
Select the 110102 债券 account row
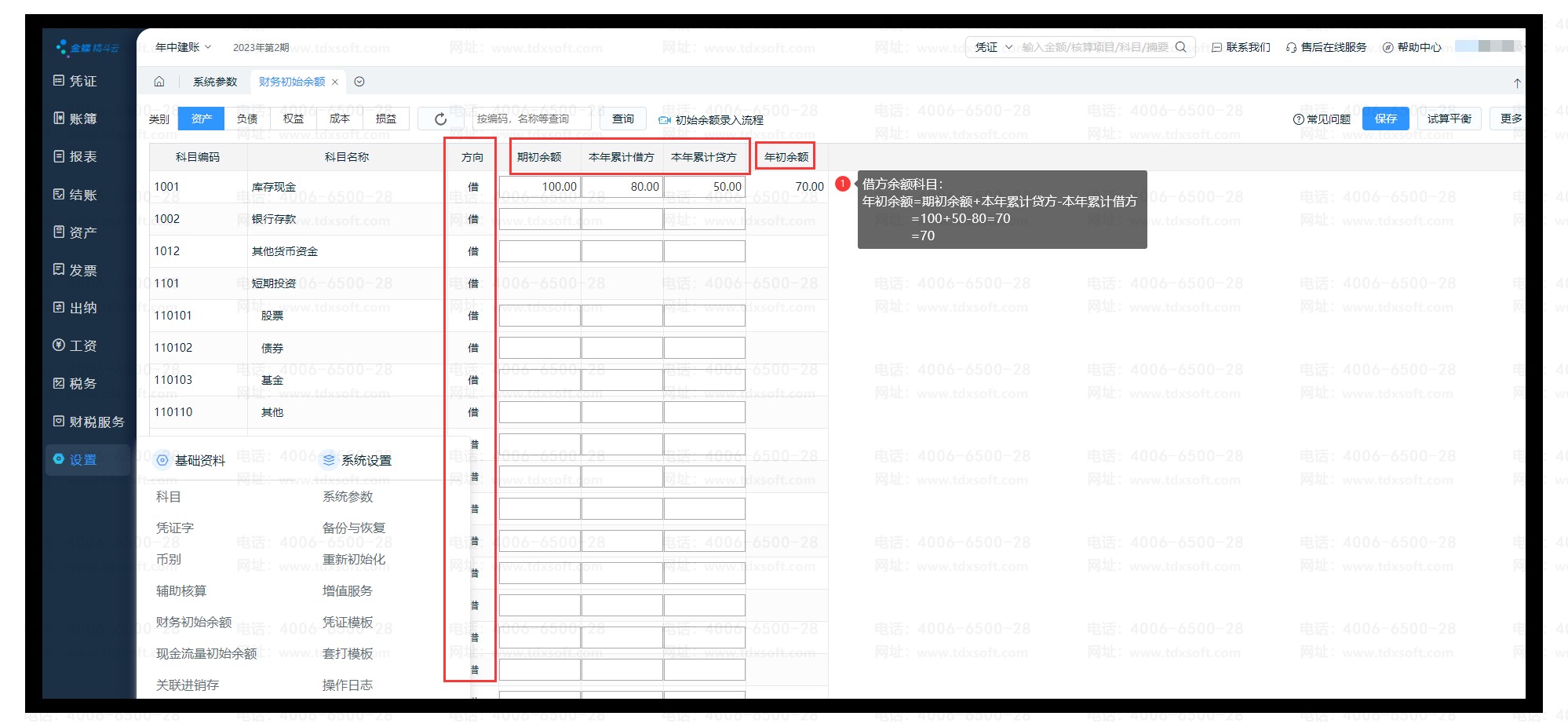pyautogui.click(x=488, y=348)
